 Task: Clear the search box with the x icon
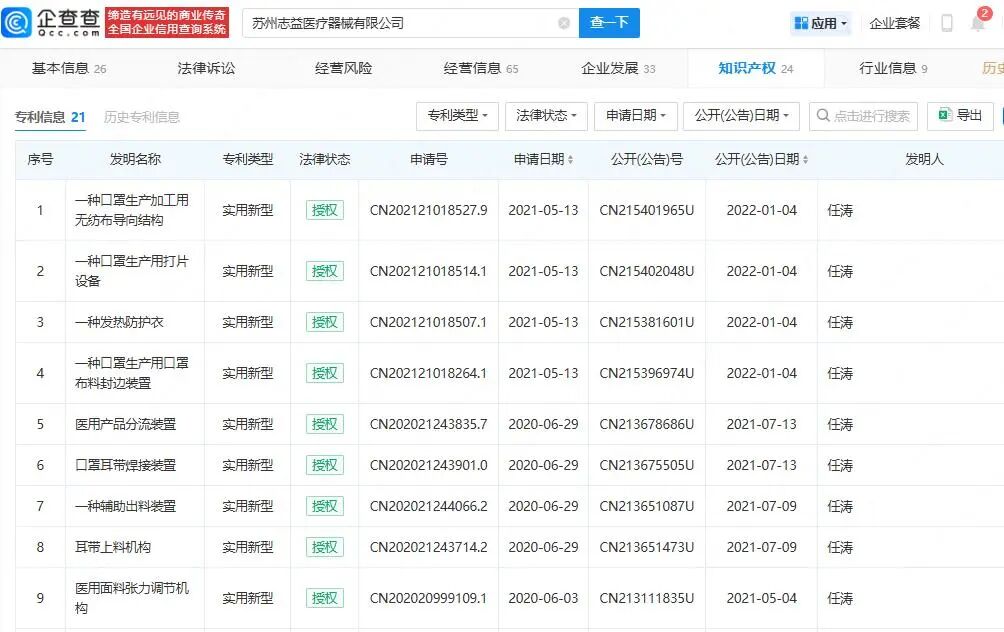click(564, 22)
